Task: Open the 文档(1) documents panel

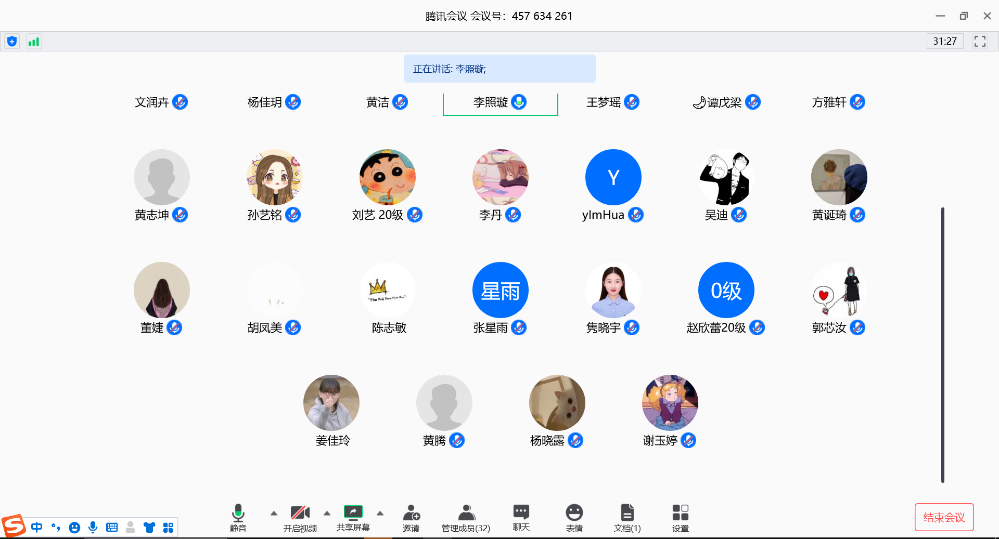Action: point(627,516)
